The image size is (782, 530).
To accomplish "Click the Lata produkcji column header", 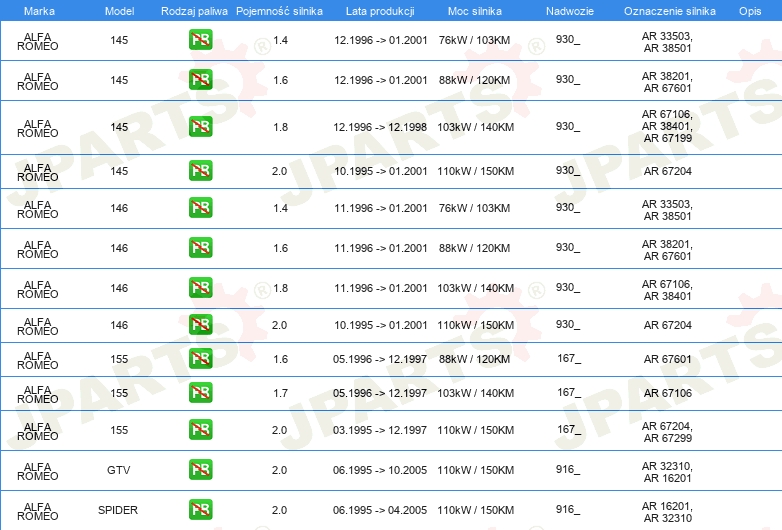I will tap(380, 11).
